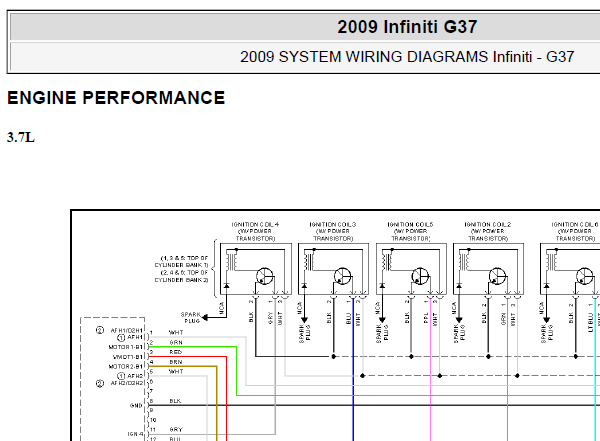Click the "GRN" wire label at pin 2

point(176,342)
